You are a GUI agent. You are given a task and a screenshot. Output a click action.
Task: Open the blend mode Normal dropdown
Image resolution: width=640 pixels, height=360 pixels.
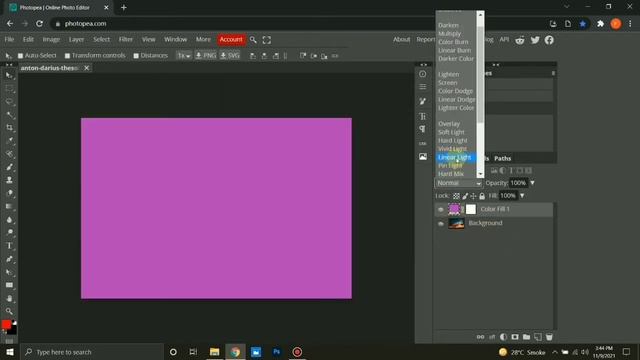point(459,183)
